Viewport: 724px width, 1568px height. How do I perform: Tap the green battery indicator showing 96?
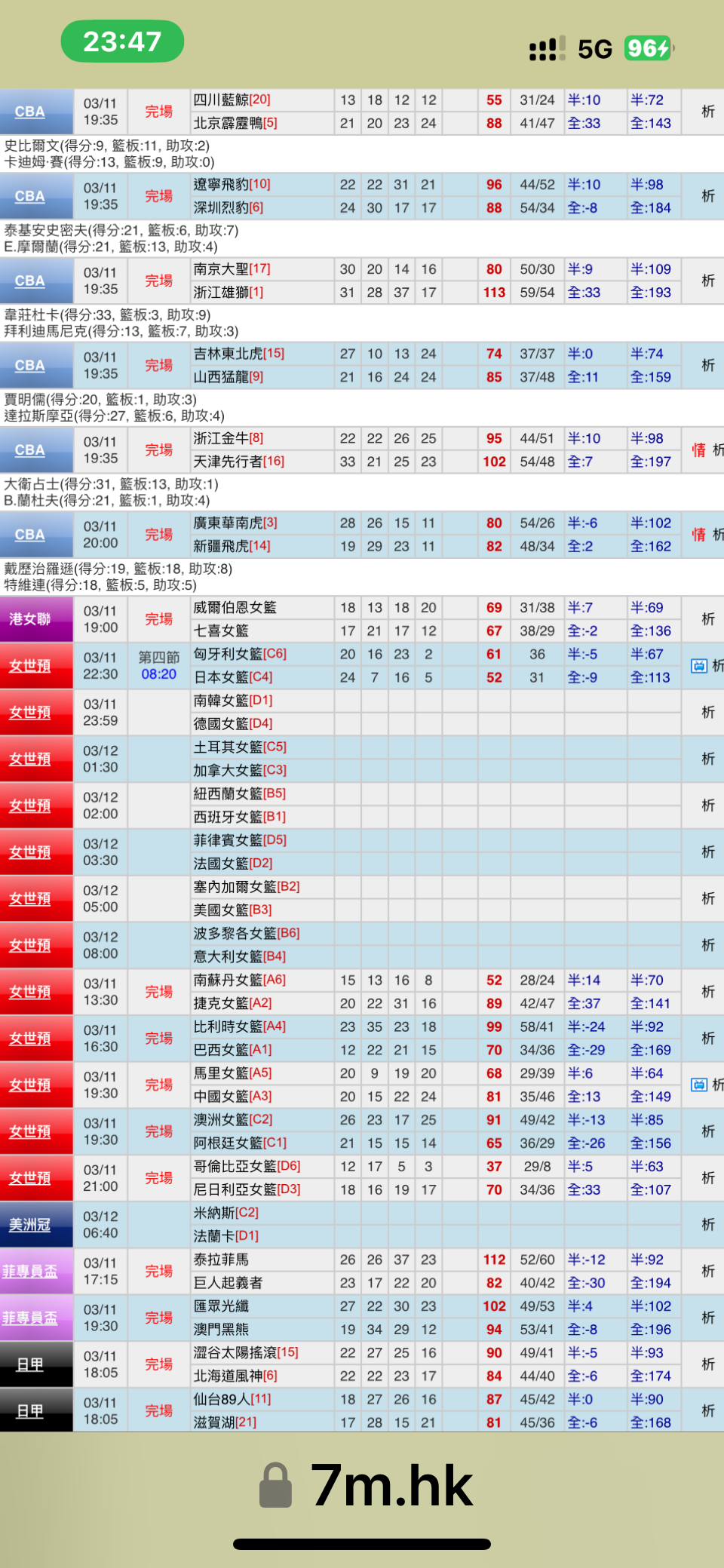tap(648, 48)
